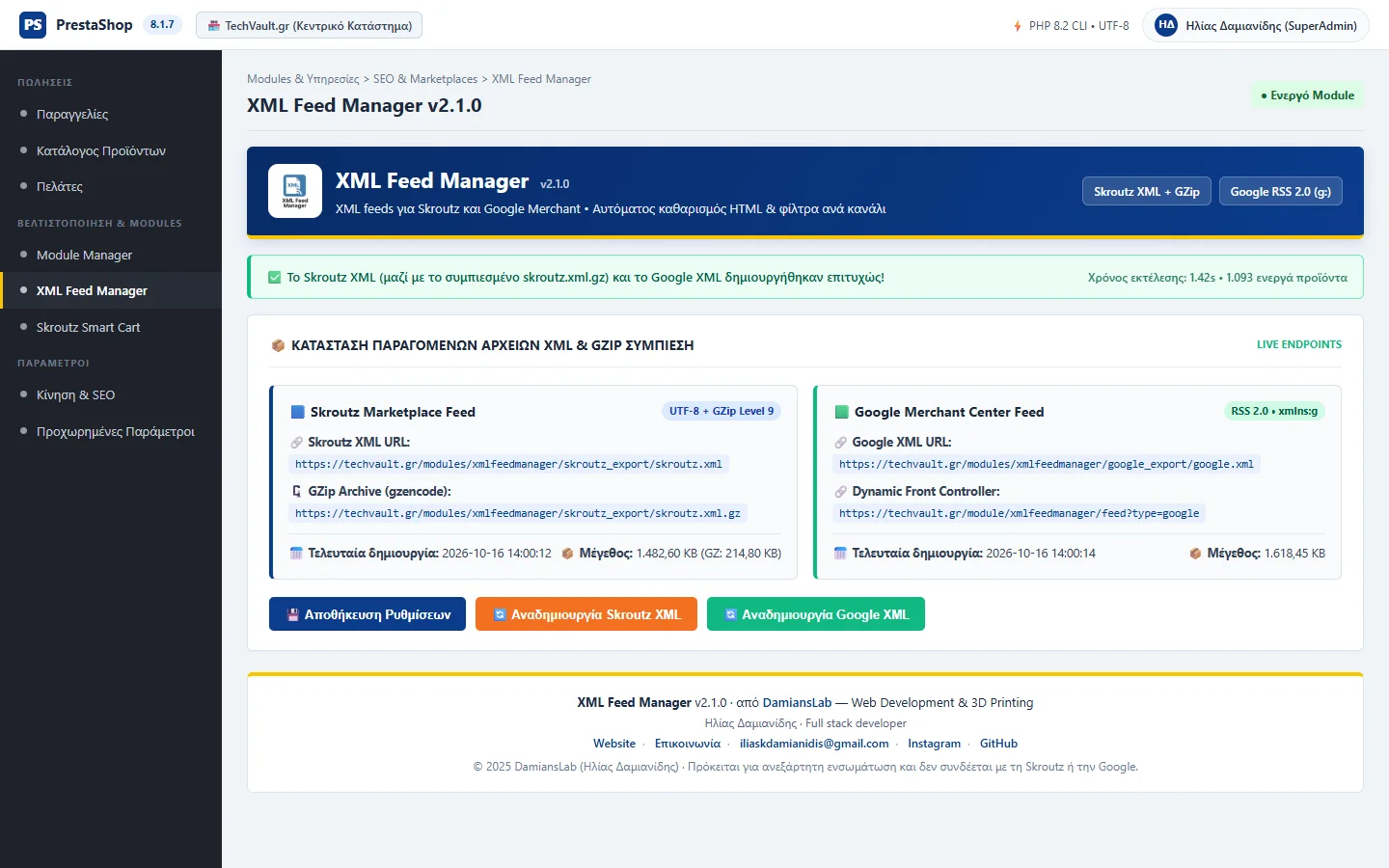Image resolution: width=1389 pixels, height=868 pixels.
Task: Open the Ηλίας Δαμιανίδης user account menu
Action: (x=1256, y=25)
